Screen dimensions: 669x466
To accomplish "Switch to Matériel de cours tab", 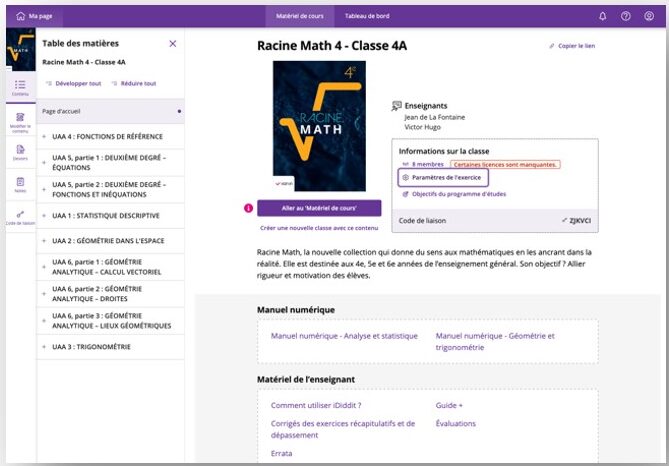I will click(x=300, y=16).
